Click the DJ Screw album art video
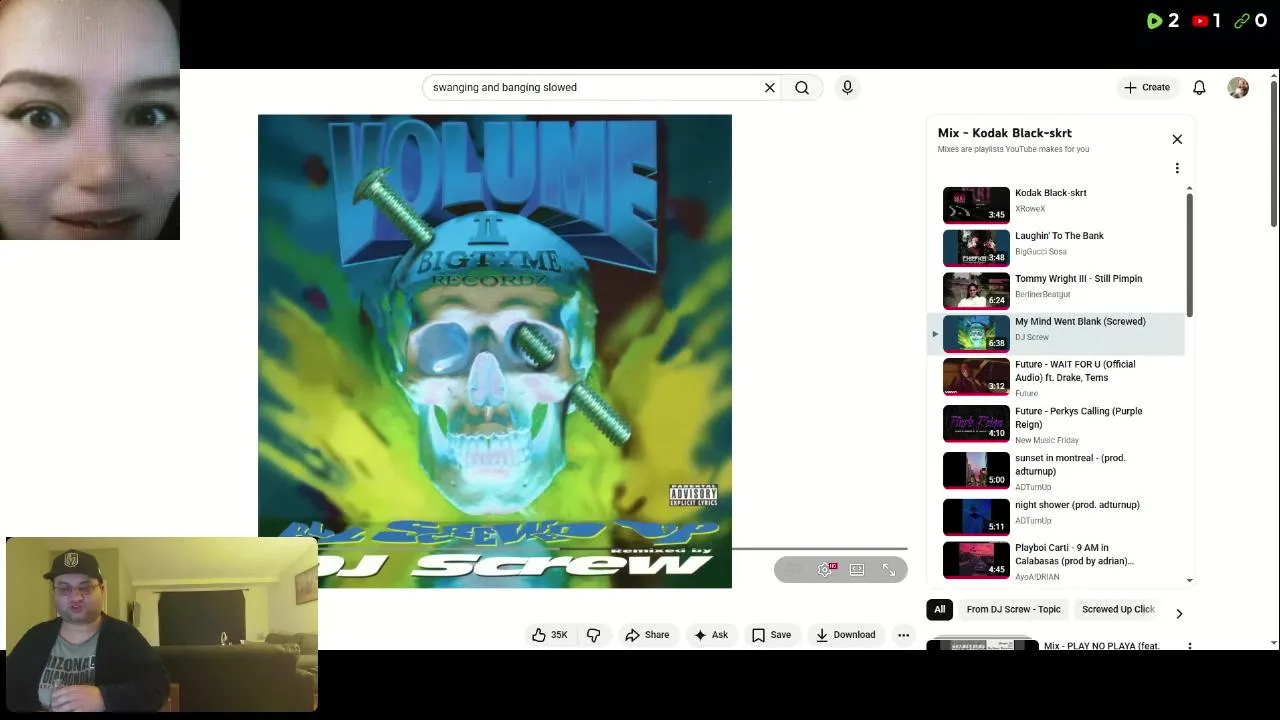The image size is (1280, 720). [x=495, y=350]
